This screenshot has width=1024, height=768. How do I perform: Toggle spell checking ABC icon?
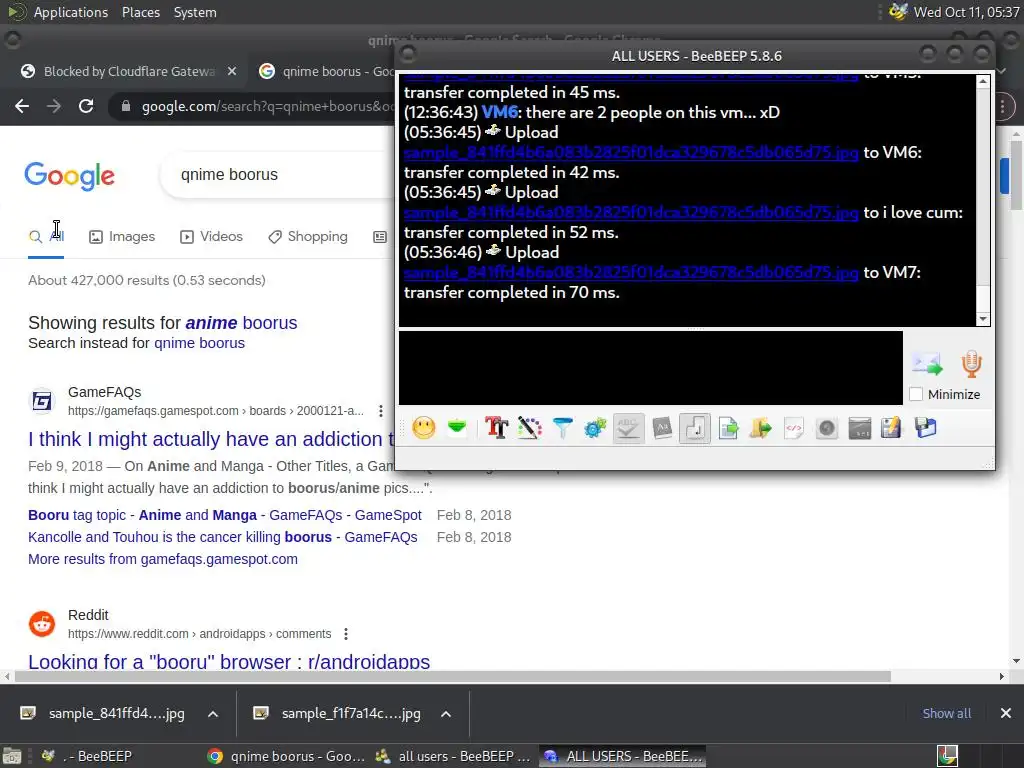coord(628,428)
